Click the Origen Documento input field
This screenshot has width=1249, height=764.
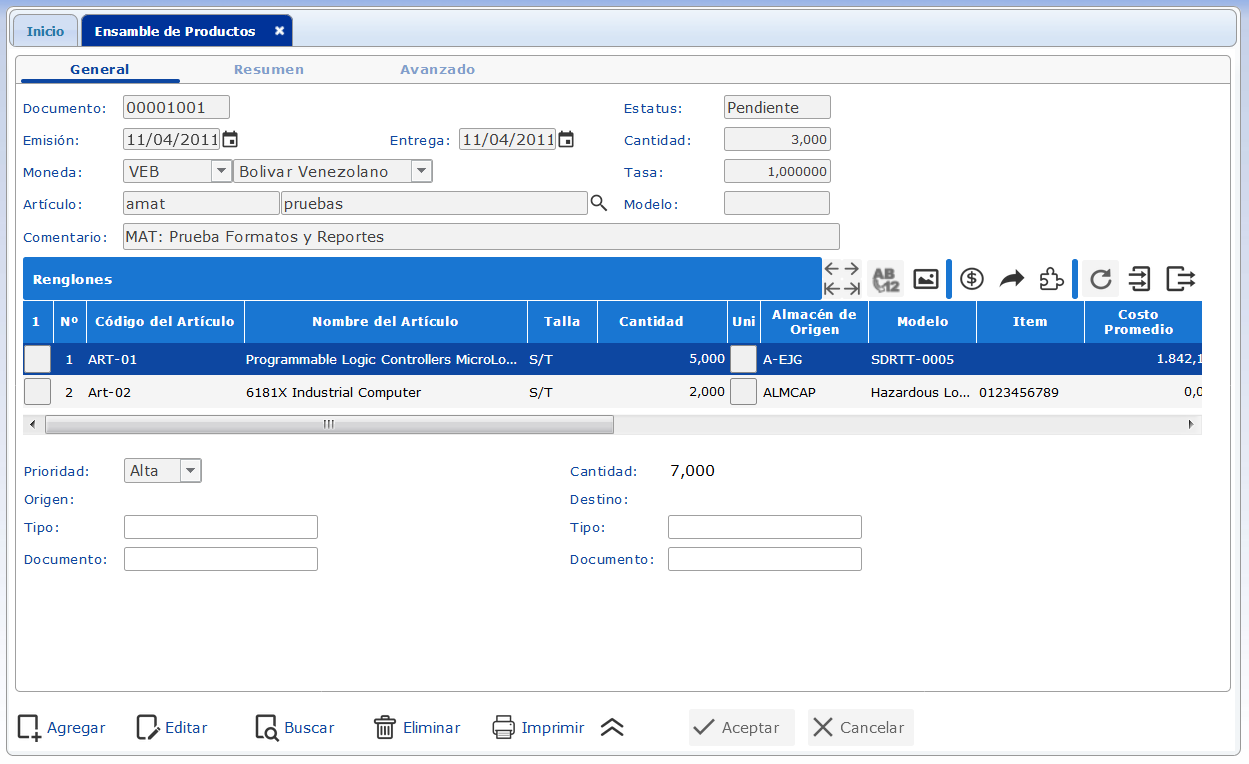click(x=221, y=559)
